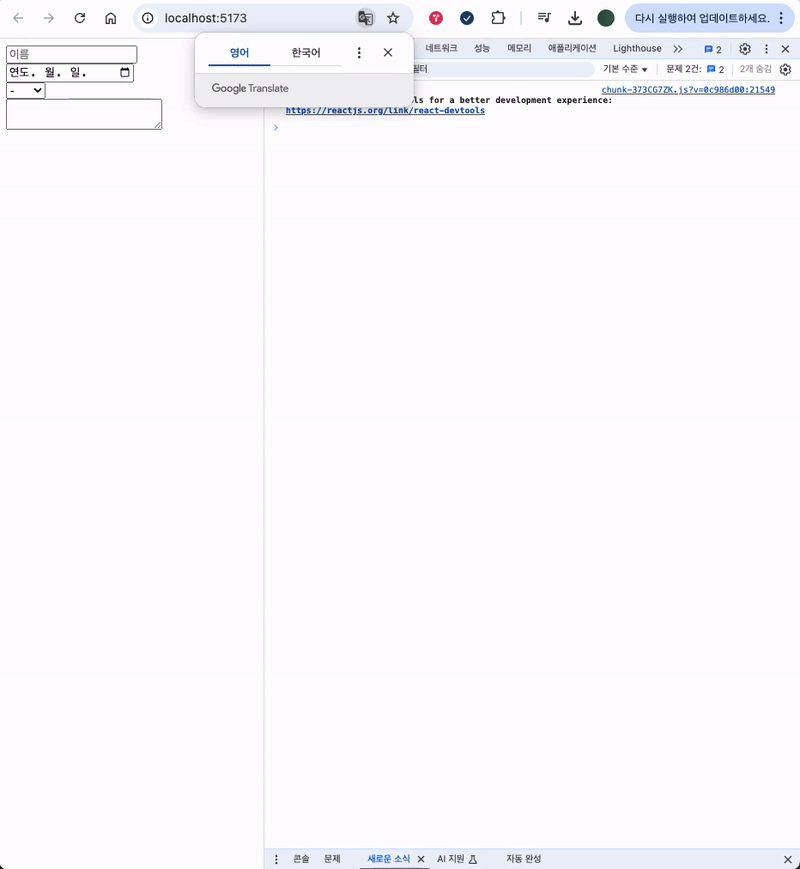View site information icon in address bar
Image resolution: width=800 pixels, height=869 pixels.
(x=147, y=18)
